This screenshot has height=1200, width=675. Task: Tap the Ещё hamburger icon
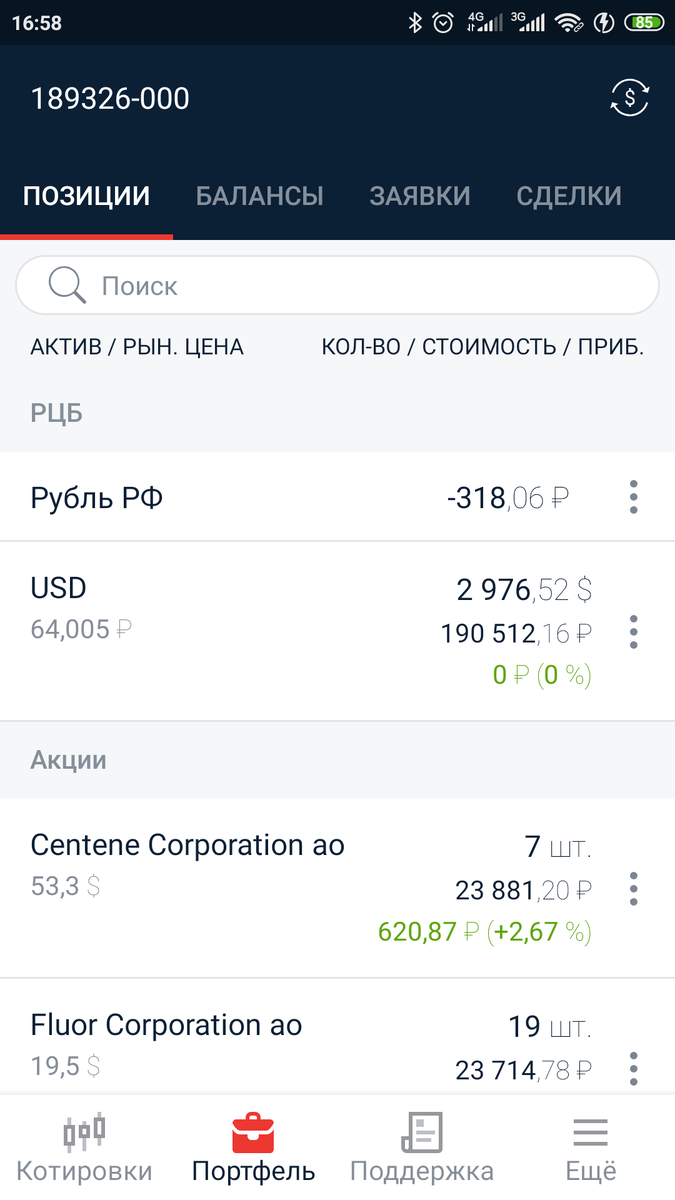(x=589, y=1144)
